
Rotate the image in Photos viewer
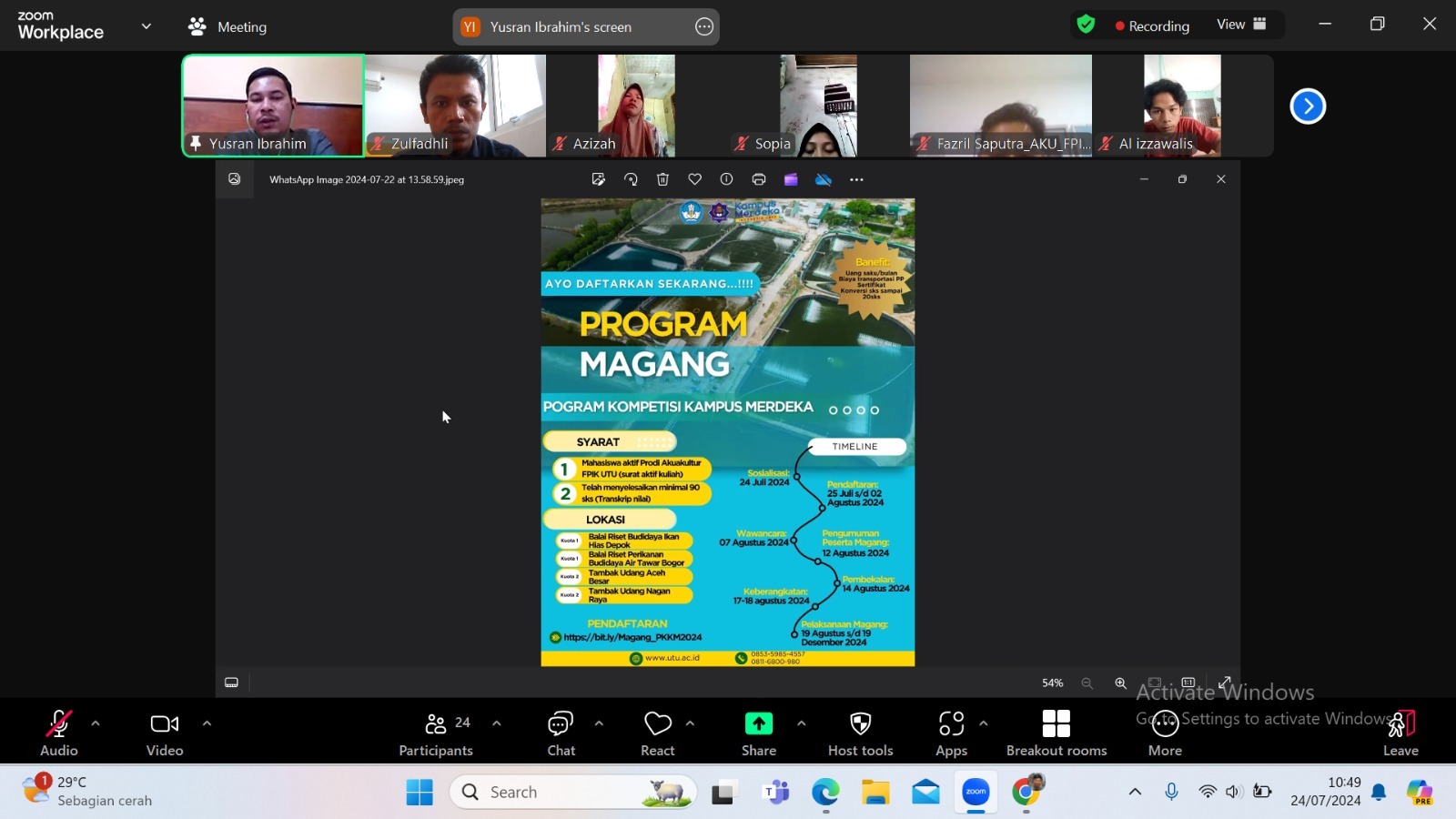[631, 179]
